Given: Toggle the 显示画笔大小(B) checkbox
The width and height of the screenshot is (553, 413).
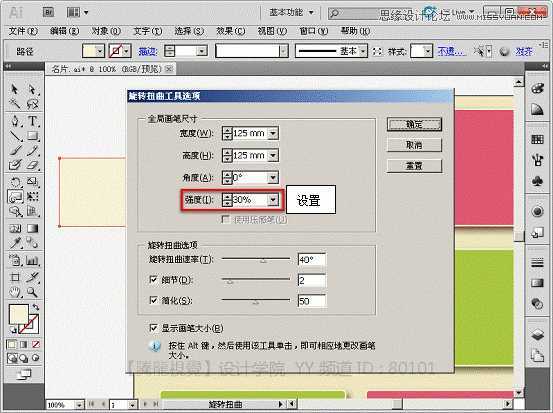Looking at the screenshot, I should tap(153, 328).
